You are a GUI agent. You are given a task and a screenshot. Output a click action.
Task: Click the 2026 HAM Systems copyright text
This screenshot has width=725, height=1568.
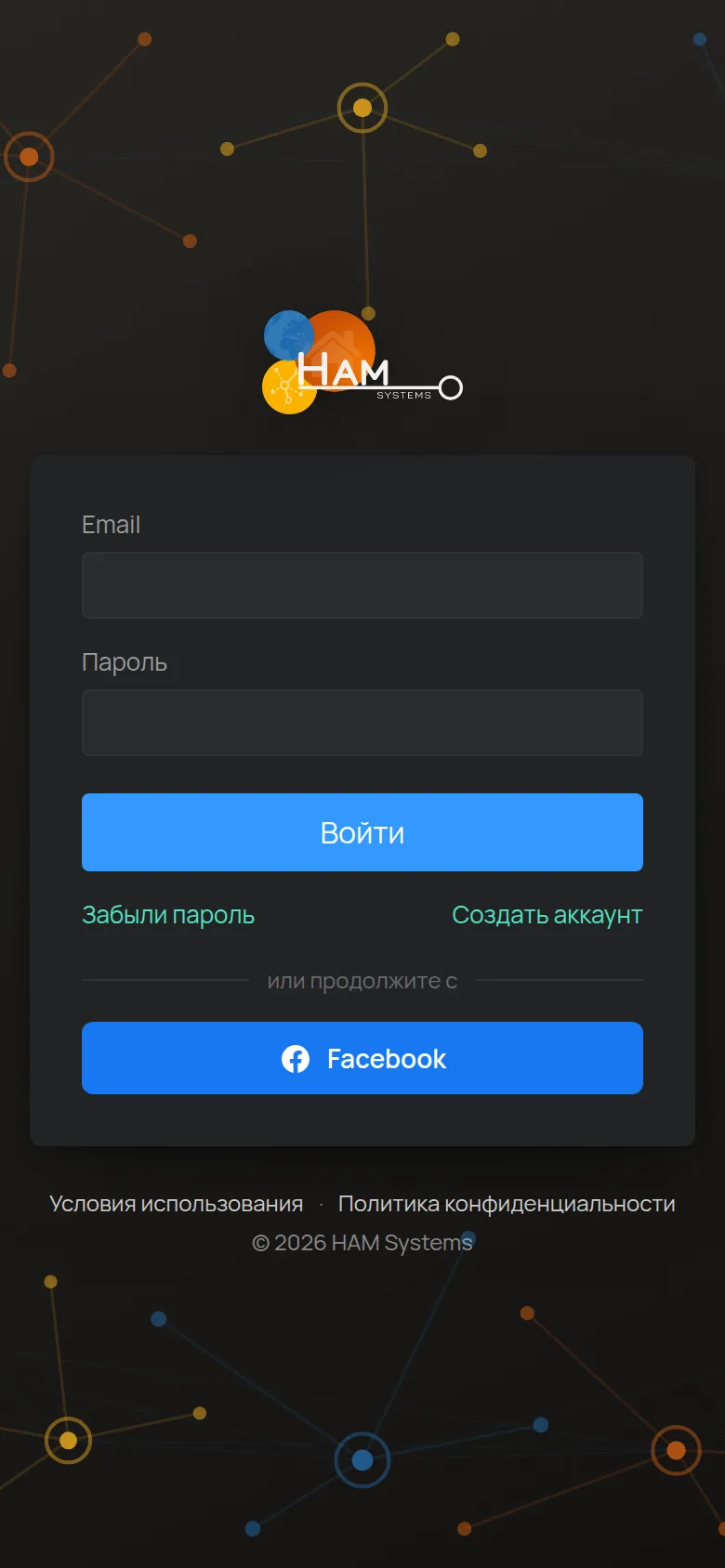[362, 1243]
